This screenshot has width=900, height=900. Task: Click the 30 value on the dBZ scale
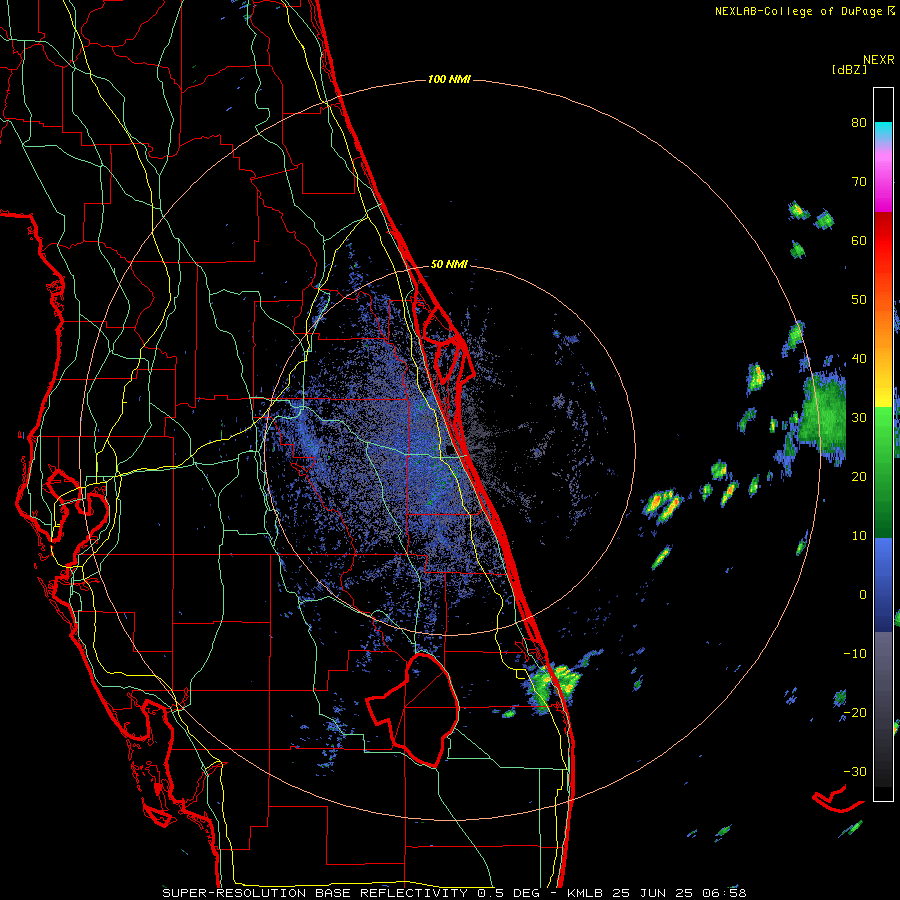coord(859,417)
